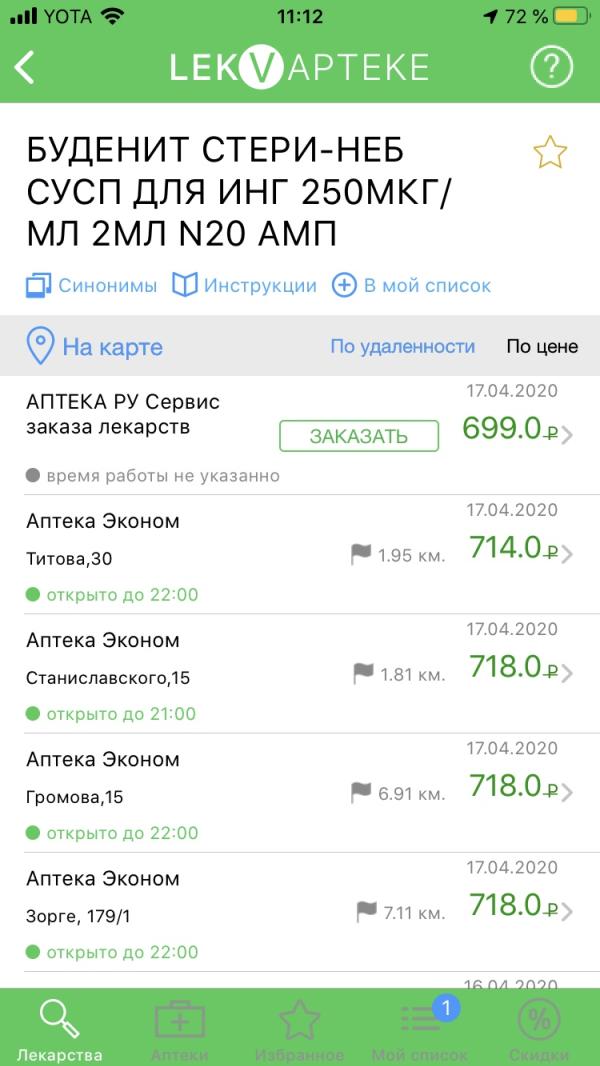Tap flag distance icon for Зорге, 179/1

[367, 912]
